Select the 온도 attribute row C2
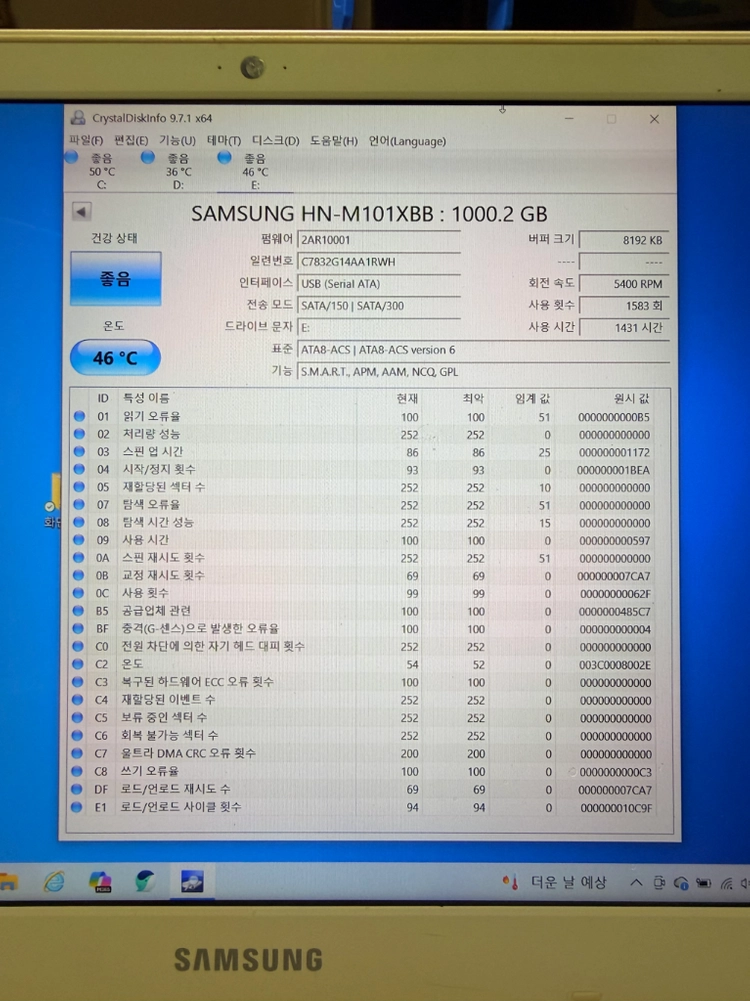Image resolution: width=750 pixels, height=1001 pixels. tap(370, 664)
